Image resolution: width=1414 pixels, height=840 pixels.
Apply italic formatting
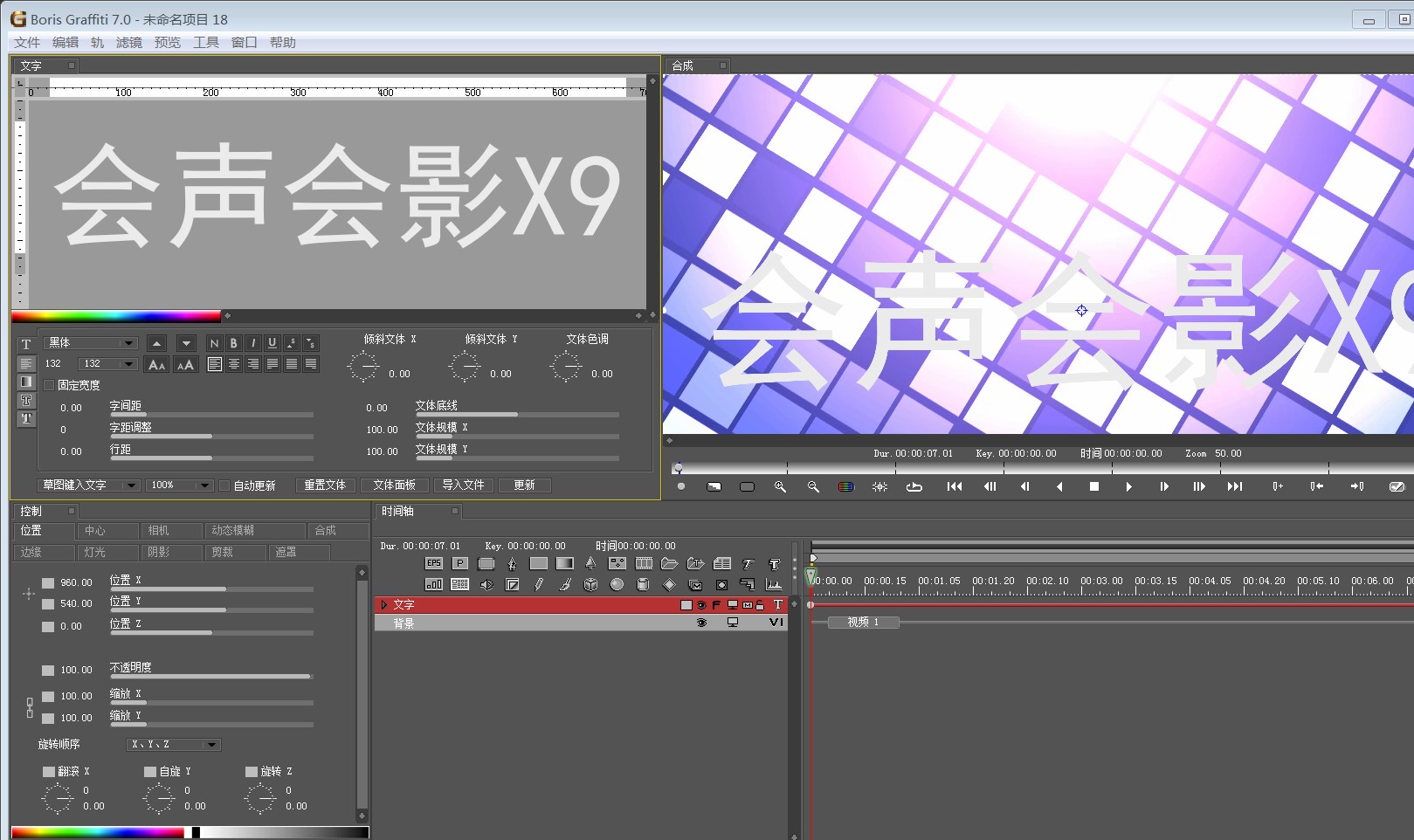pos(252,343)
